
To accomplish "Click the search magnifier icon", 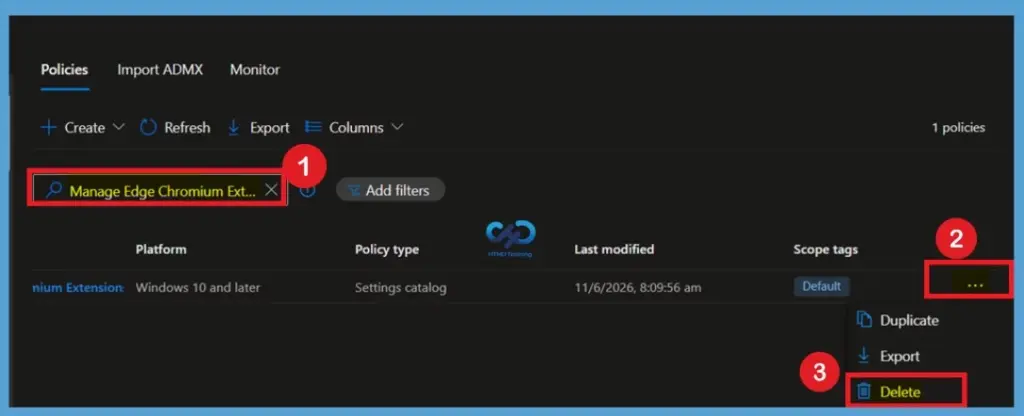I will [x=53, y=190].
